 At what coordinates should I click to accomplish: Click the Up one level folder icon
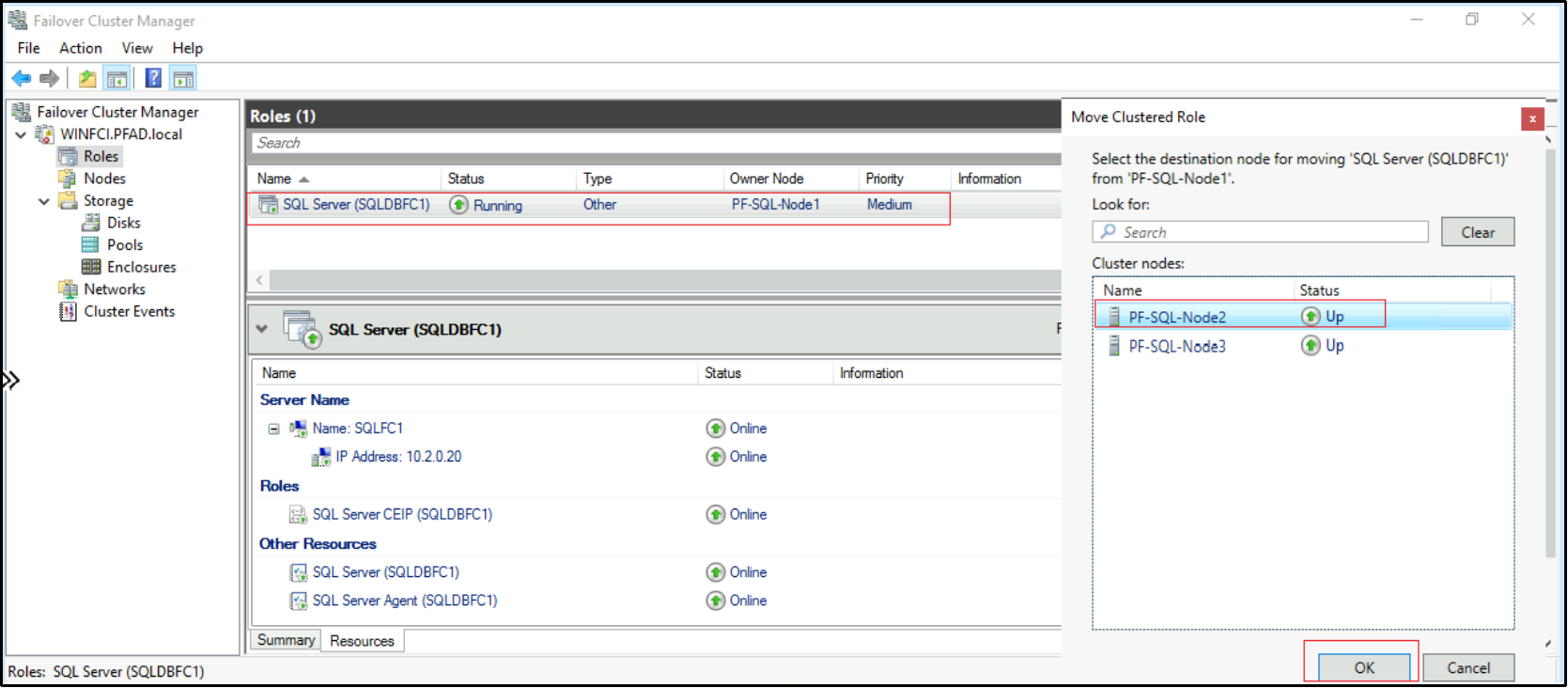coord(87,79)
